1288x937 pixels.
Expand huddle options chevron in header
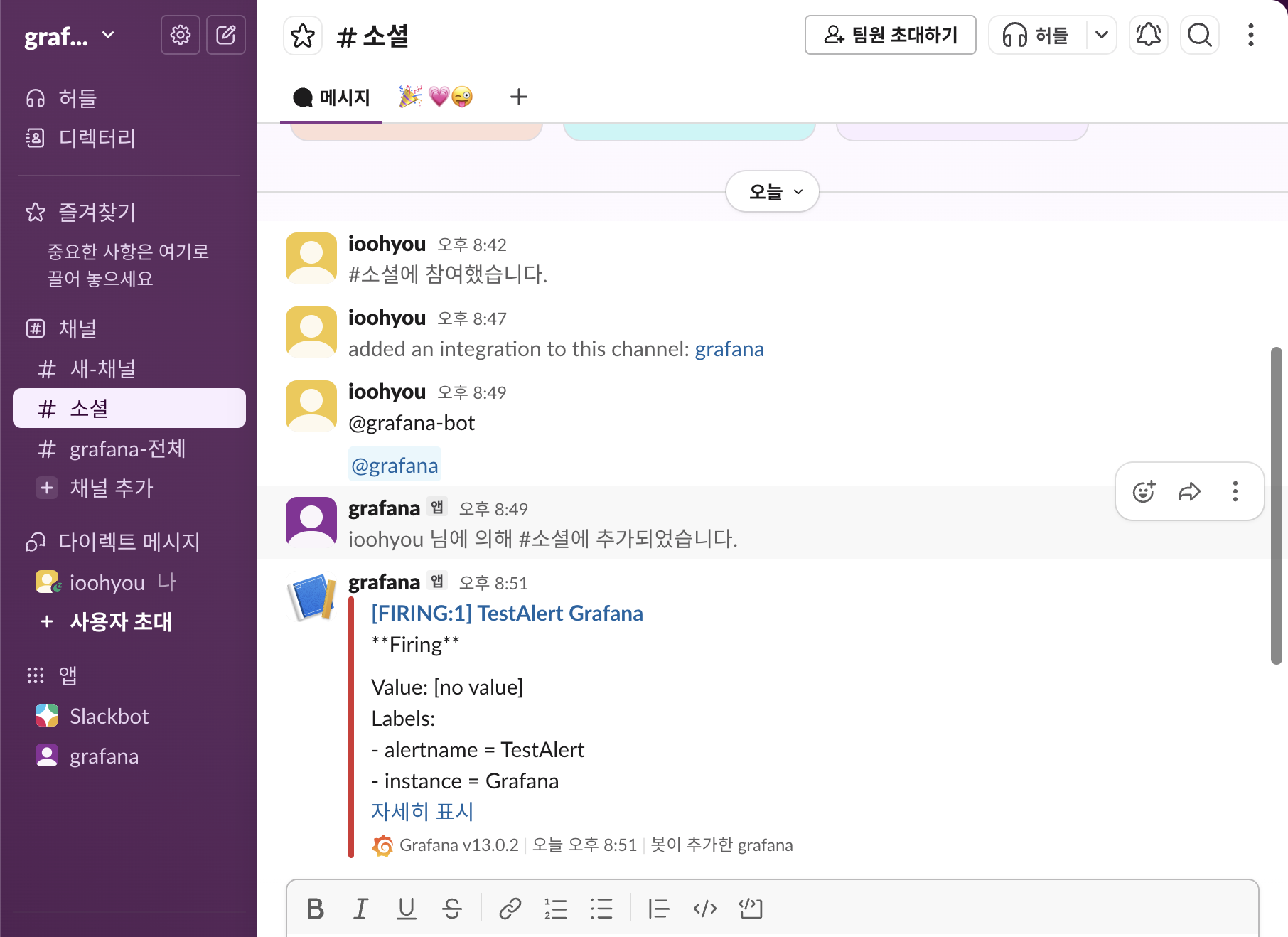[x=1101, y=35]
